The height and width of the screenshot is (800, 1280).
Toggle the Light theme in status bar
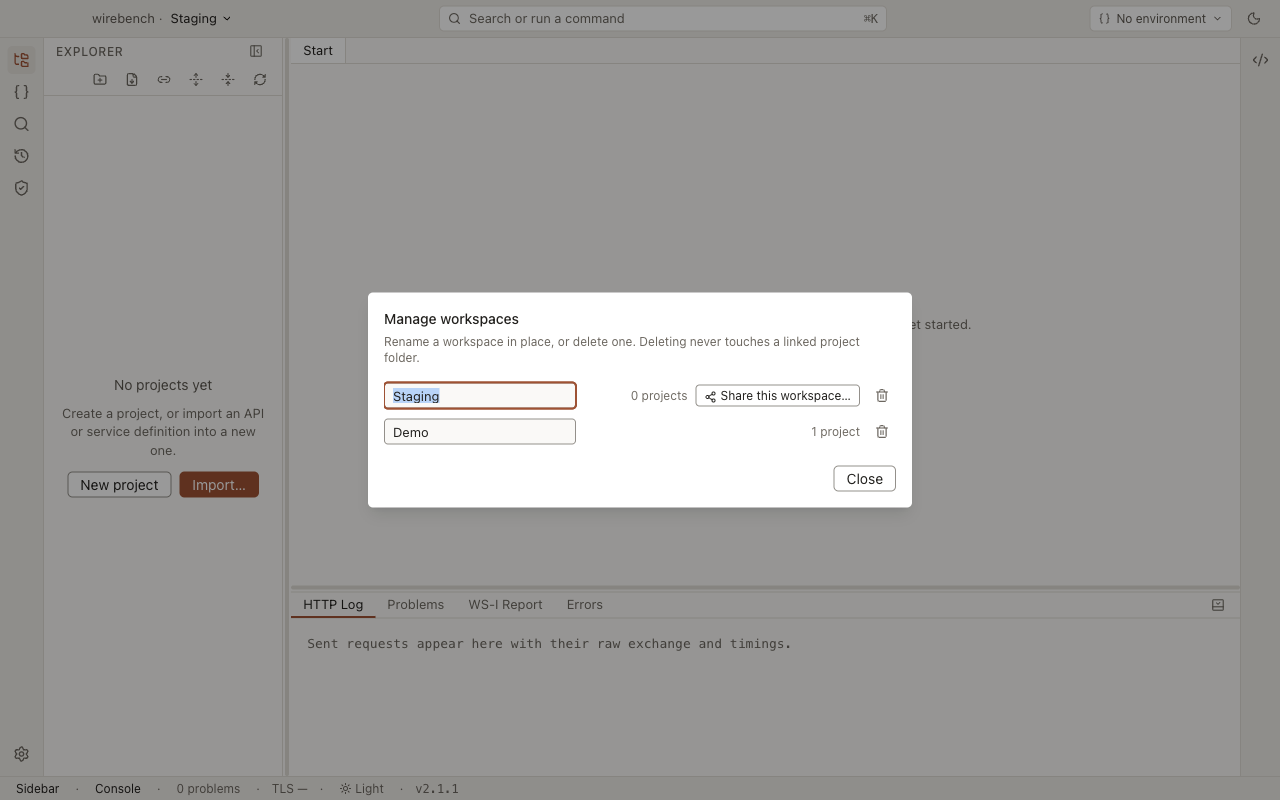(x=361, y=789)
